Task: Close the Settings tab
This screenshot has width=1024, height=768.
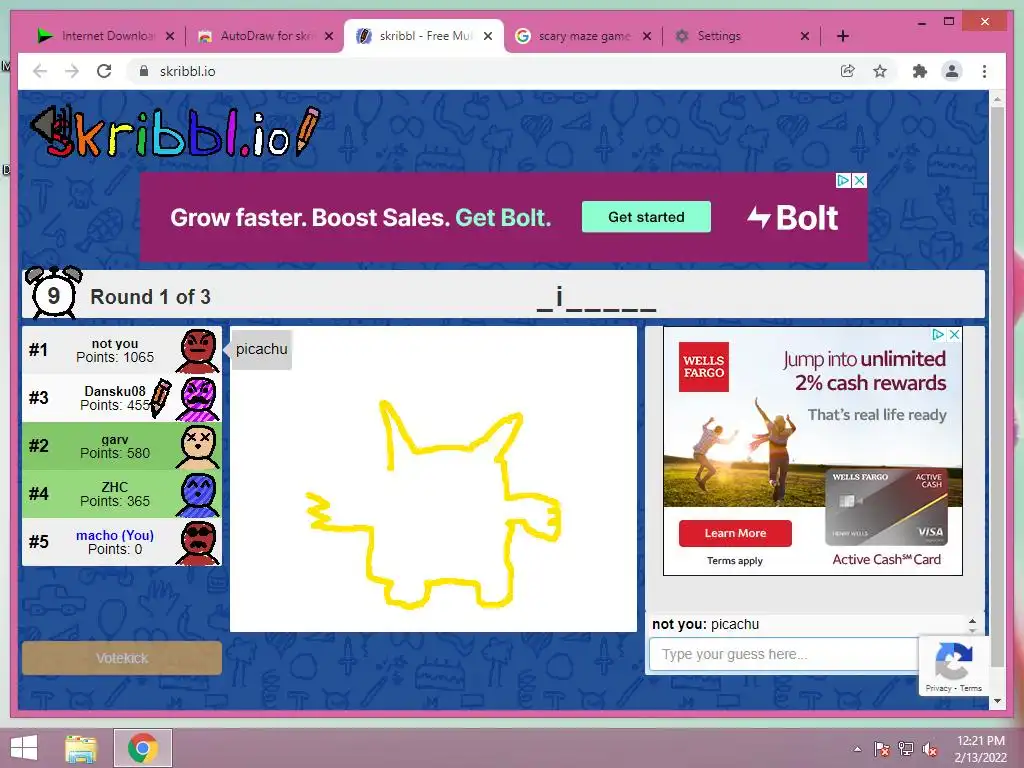Action: click(805, 36)
